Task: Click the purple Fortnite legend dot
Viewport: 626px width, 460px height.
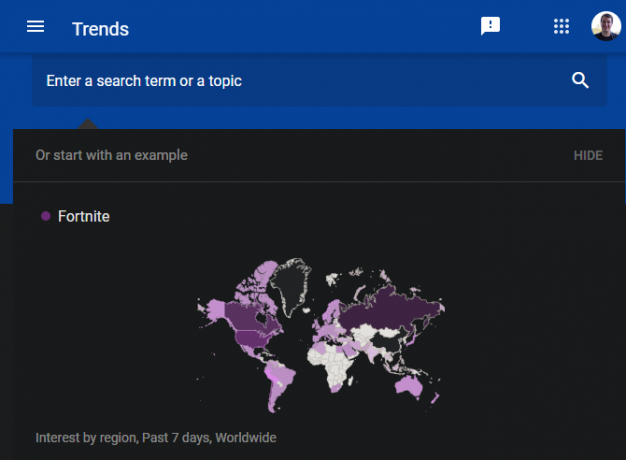Action: 46,216
